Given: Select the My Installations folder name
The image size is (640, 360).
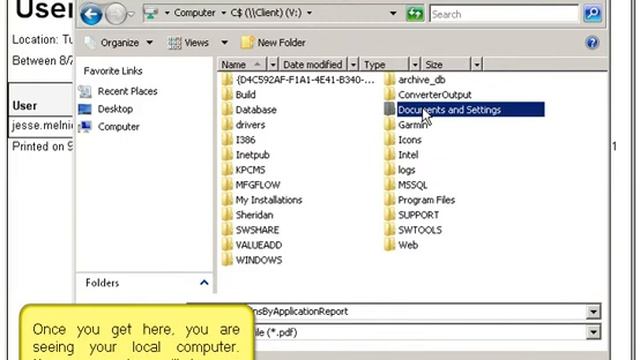Looking at the screenshot, I should [269, 200].
